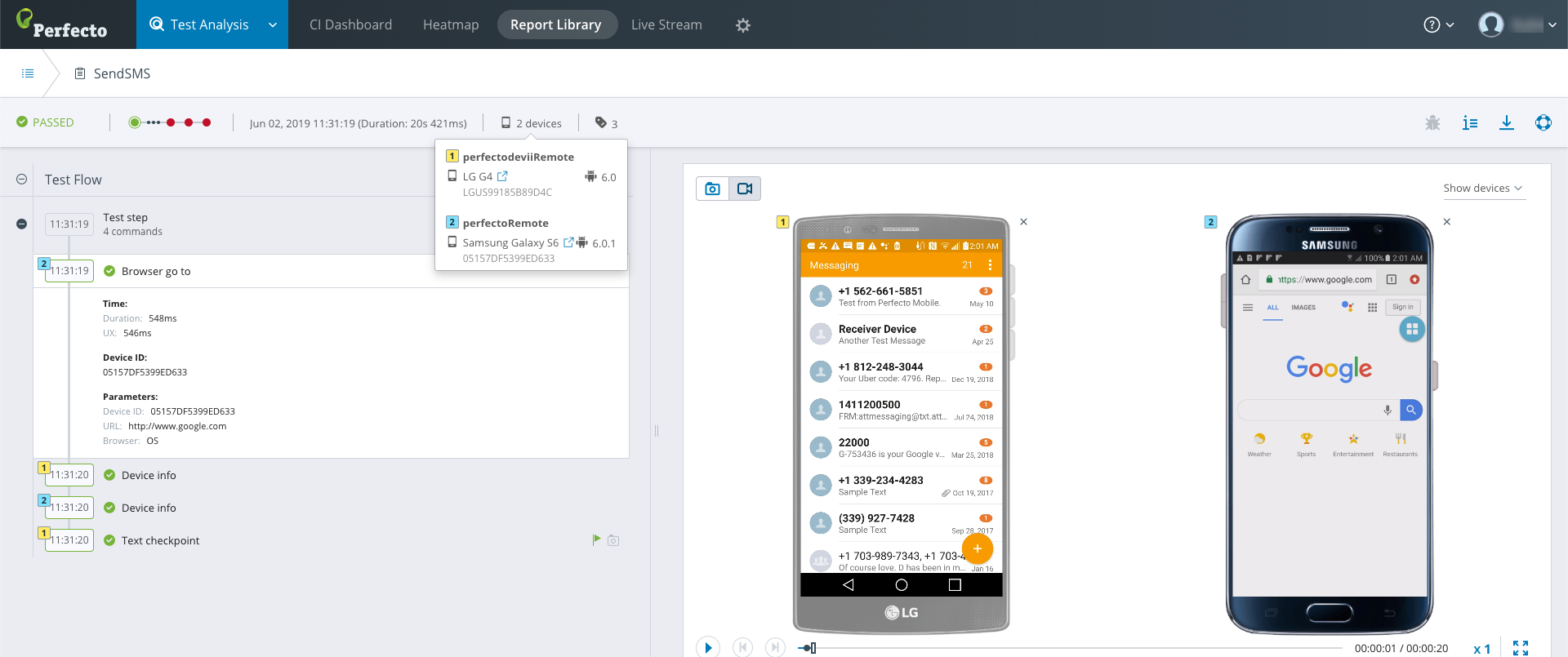This screenshot has height=657, width=1568.
Task: Open Samsung Galaxy S6 device link
Action: (x=568, y=242)
